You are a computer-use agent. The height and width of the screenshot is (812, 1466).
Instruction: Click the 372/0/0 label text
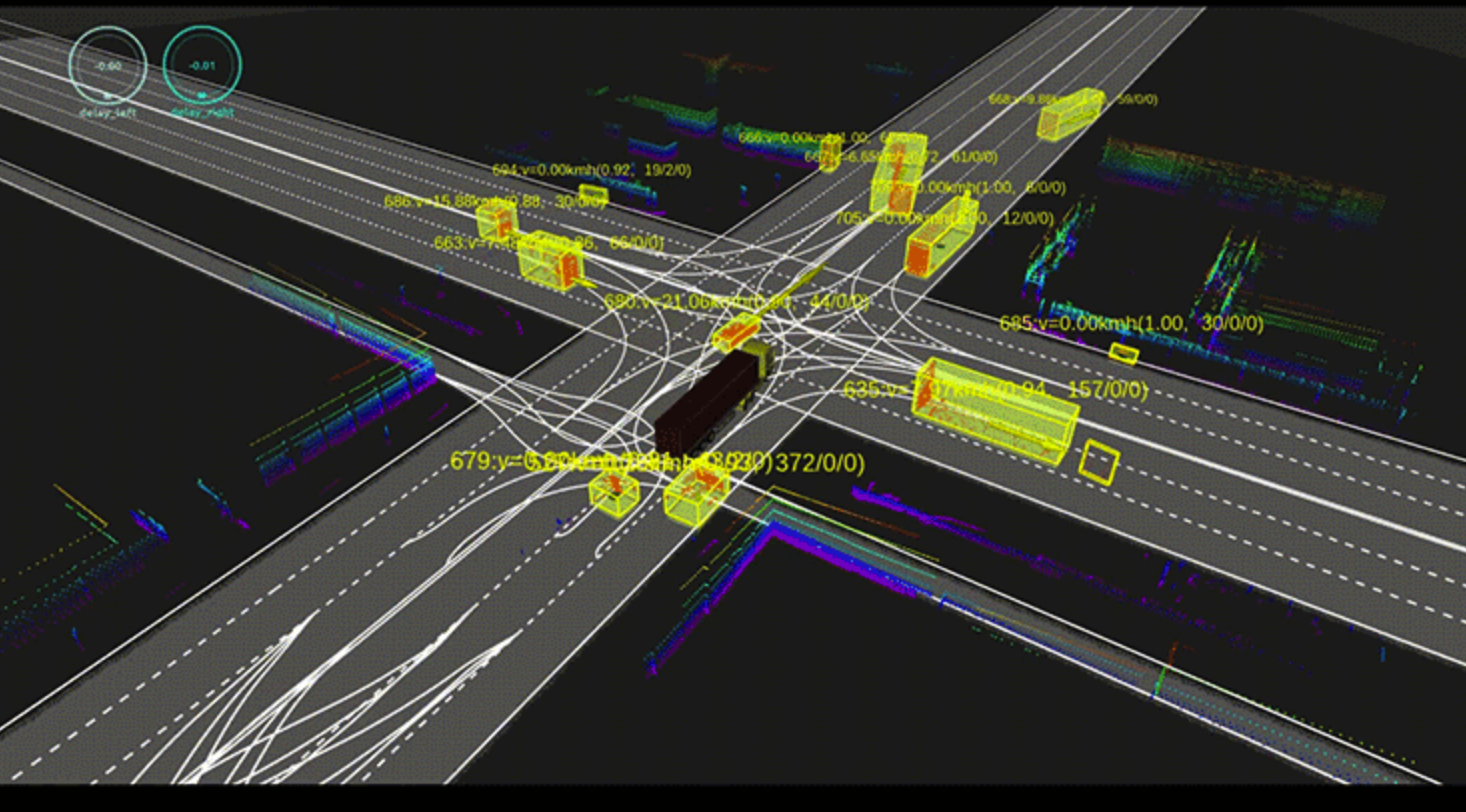pyautogui.click(x=818, y=463)
